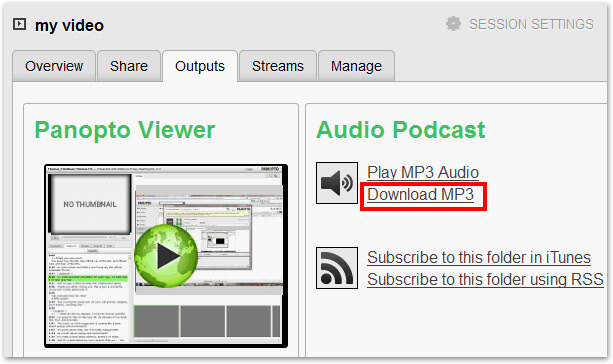Subscribe to this folder using RSS
Image resolution: width=613 pixels, height=364 pixels.
[x=485, y=280]
